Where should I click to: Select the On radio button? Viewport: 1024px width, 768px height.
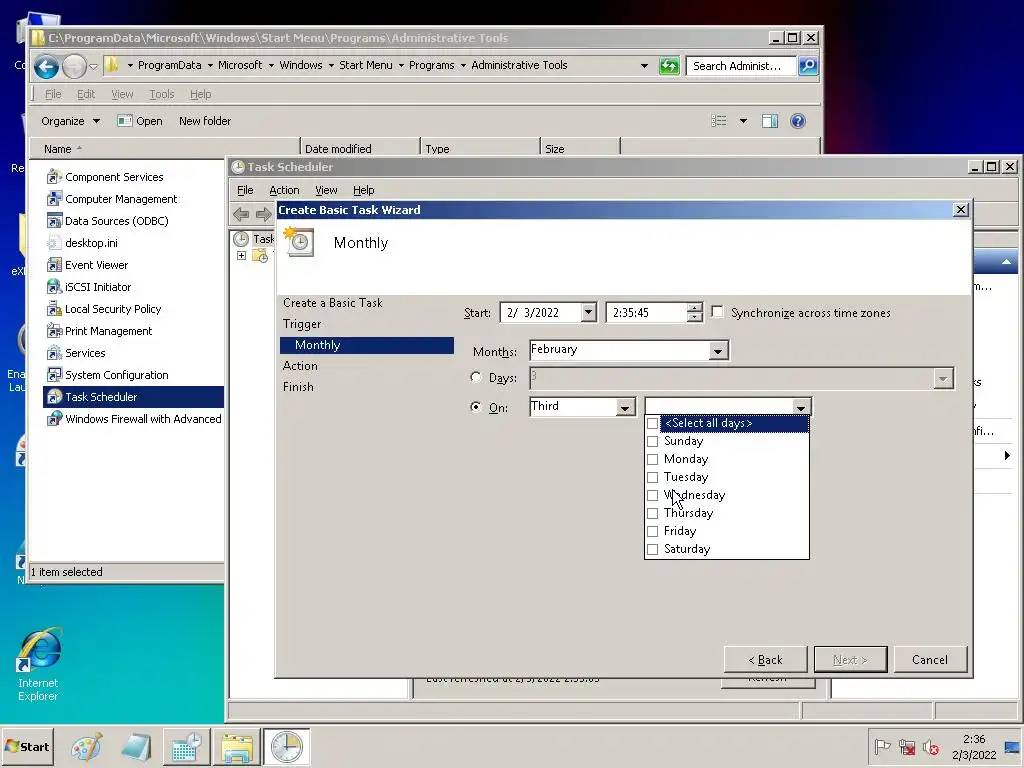(476, 407)
